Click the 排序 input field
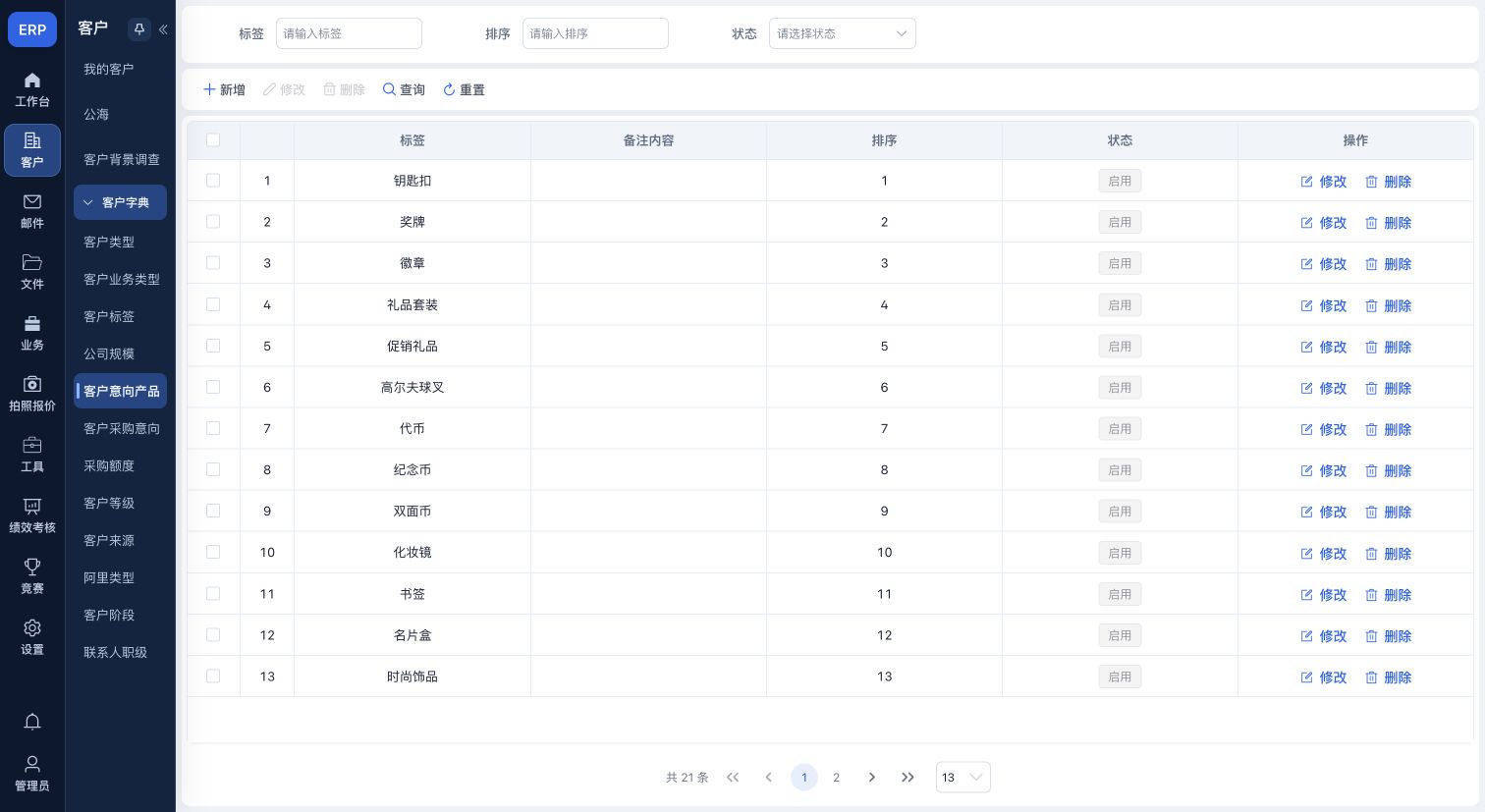 point(595,33)
